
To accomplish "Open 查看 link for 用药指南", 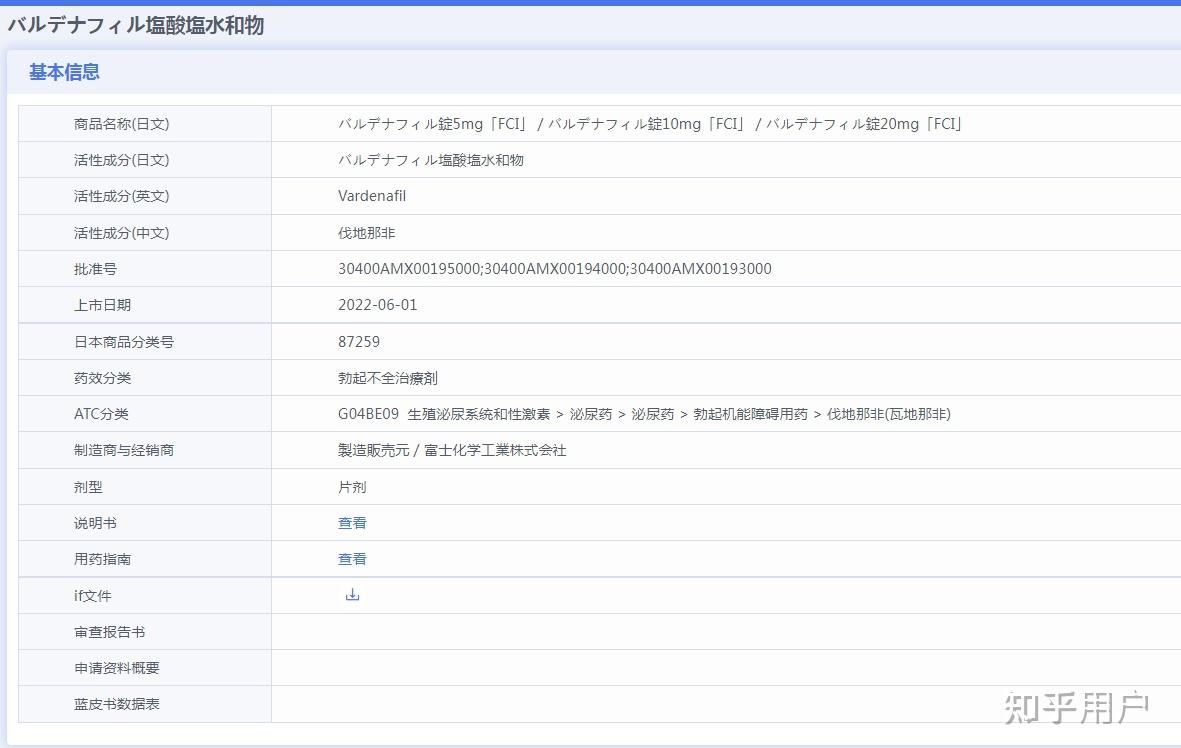I will [352, 559].
